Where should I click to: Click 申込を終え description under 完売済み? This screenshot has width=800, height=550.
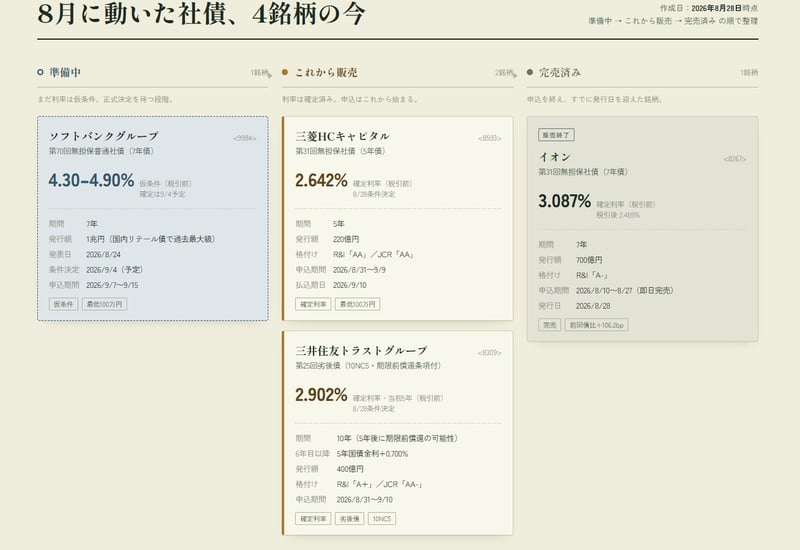(595, 99)
